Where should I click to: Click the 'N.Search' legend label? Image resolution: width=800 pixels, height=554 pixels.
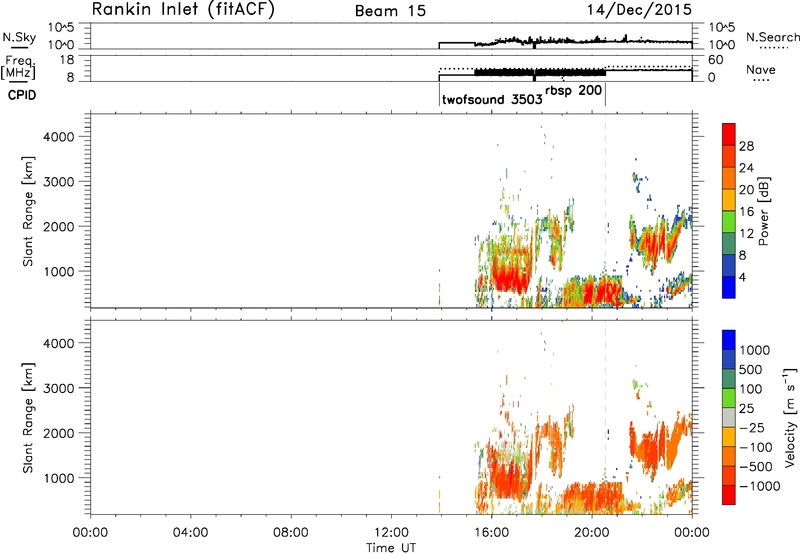[772, 37]
